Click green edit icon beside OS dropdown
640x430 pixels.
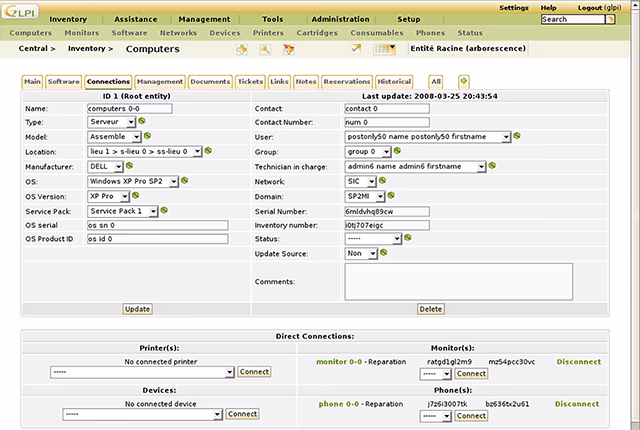click(x=184, y=180)
